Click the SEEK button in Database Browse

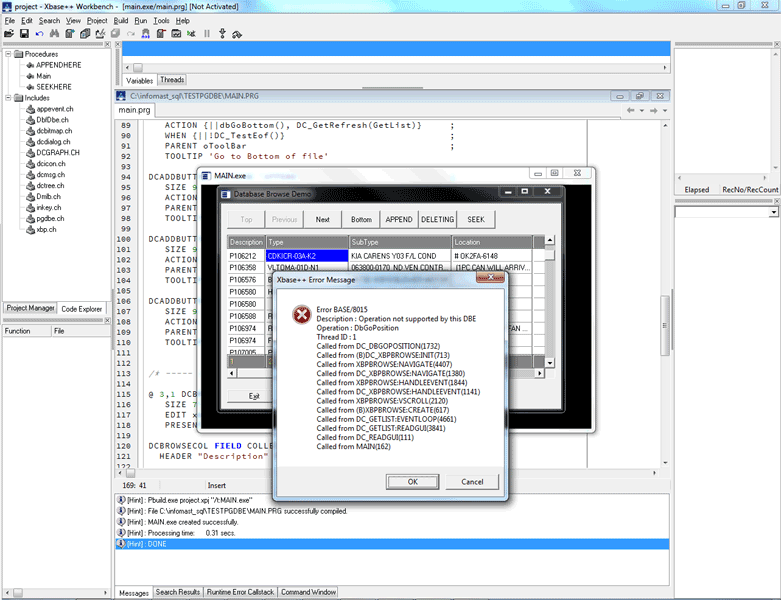[x=476, y=219]
